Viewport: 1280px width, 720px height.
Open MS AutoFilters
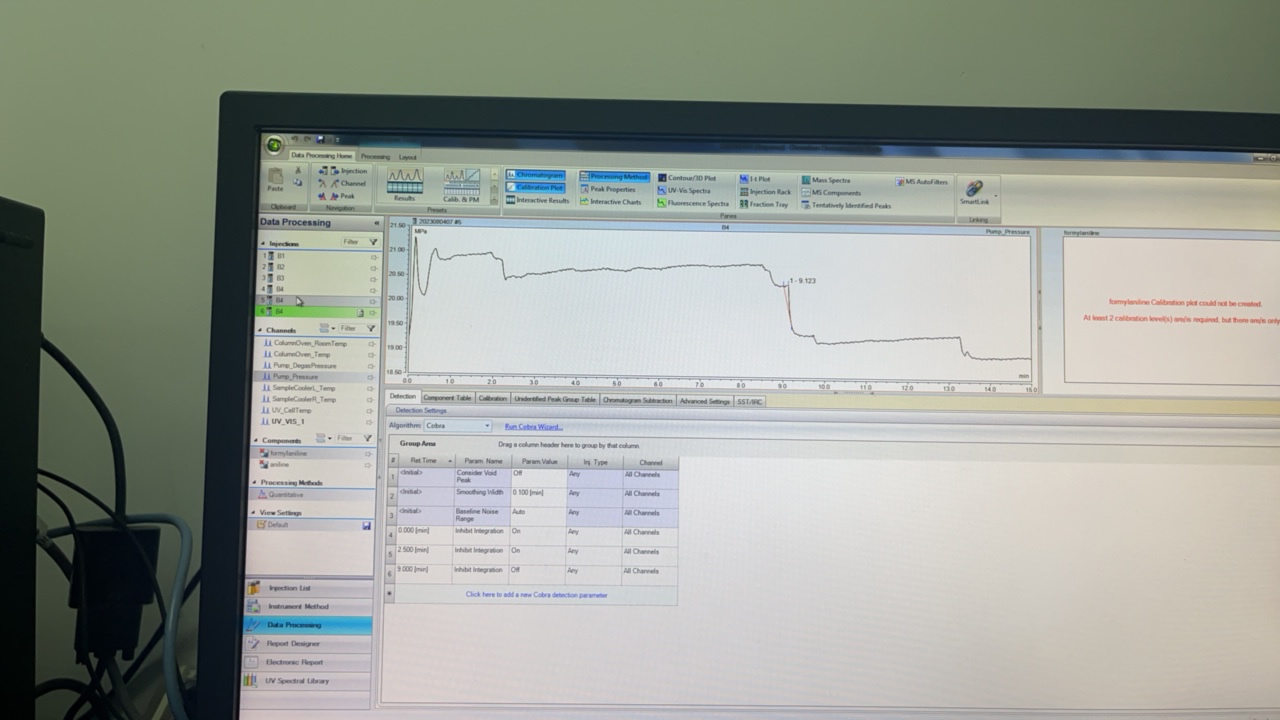coord(921,182)
